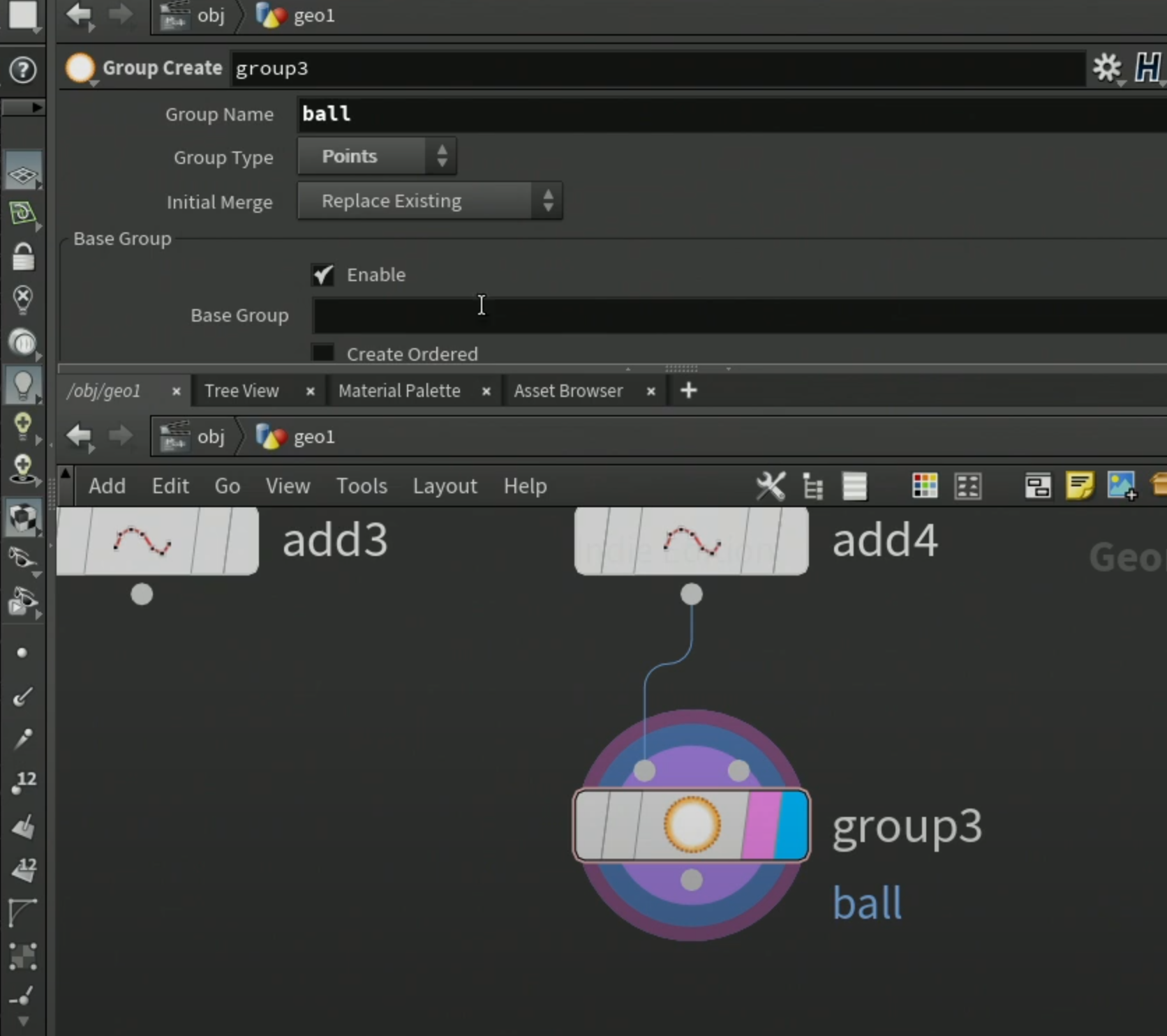
Task: Toggle display primitive numbers icon
Action: pos(24,869)
